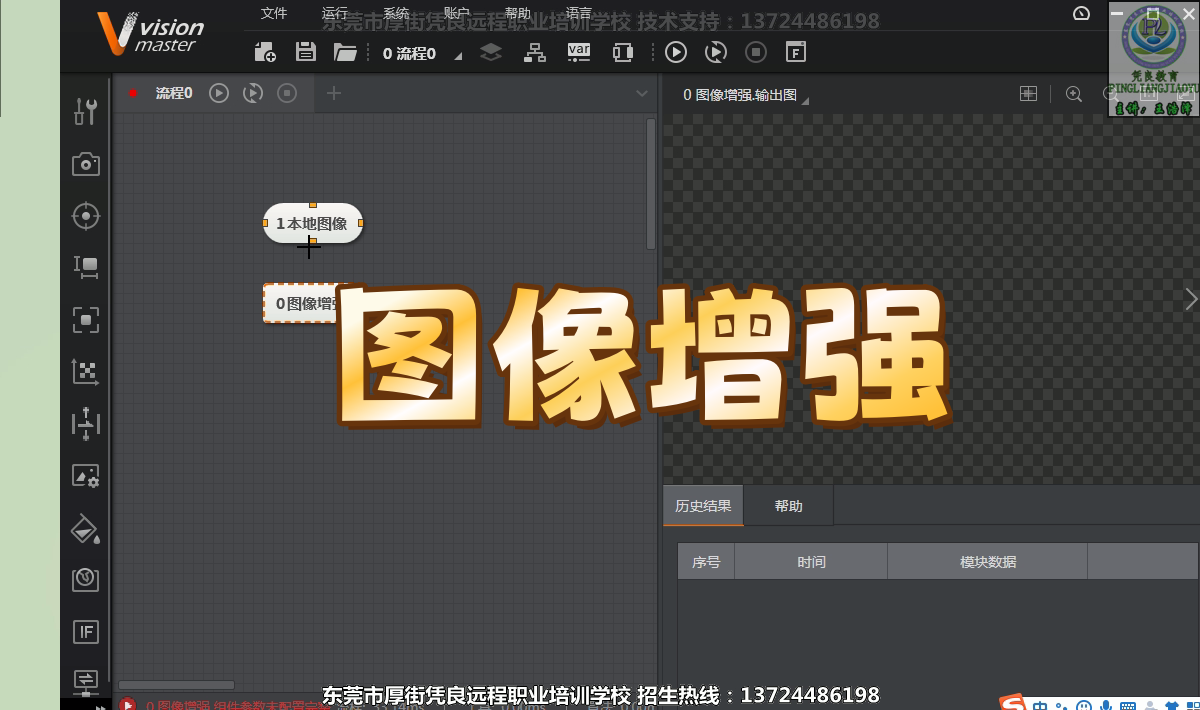Screen dimensions: 1200x710
Task: Open the image processing tools icon
Action: coord(86,476)
